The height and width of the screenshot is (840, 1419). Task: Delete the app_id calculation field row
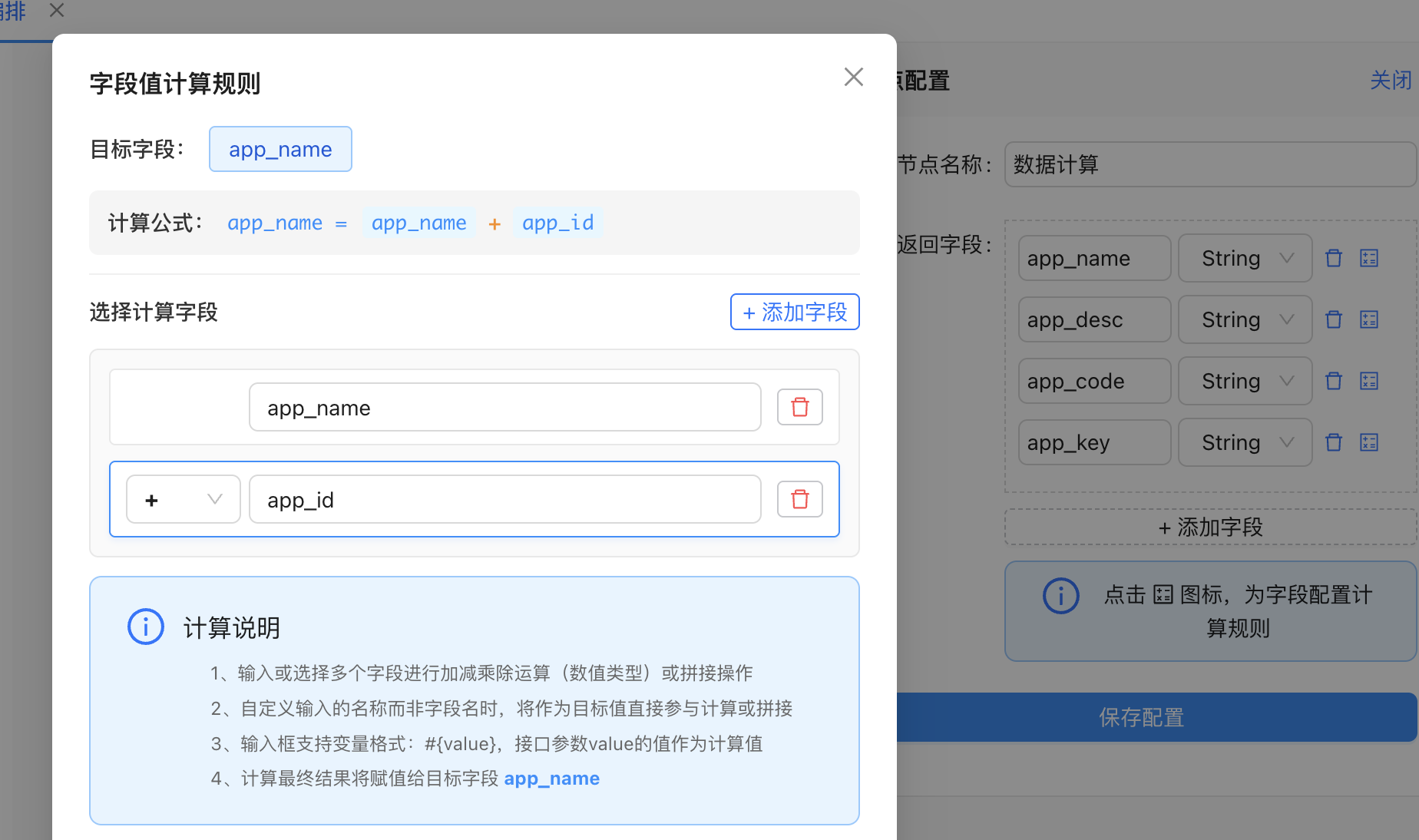[x=799, y=499]
